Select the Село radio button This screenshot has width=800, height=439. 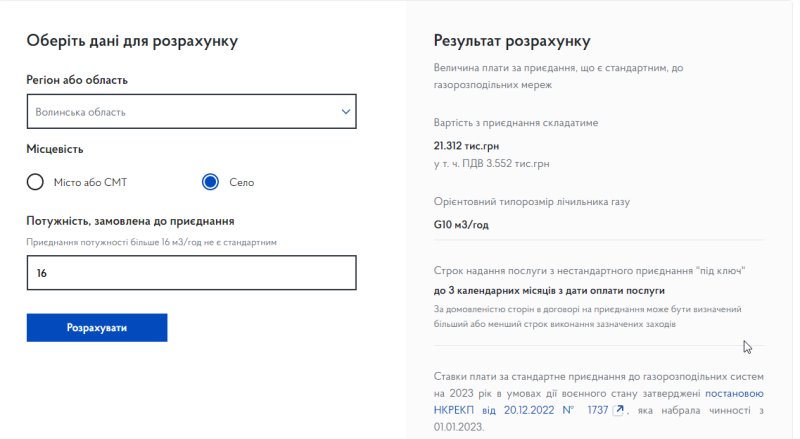pyautogui.click(x=210, y=182)
